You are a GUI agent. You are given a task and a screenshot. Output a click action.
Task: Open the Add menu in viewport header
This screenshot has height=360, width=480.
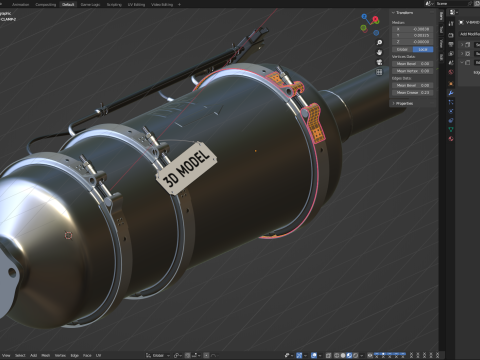(x=33, y=356)
